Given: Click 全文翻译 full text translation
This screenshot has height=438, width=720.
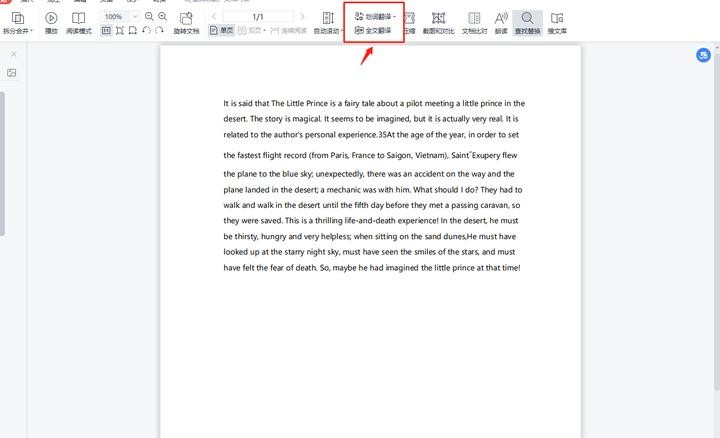Looking at the screenshot, I should (x=373, y=31).
